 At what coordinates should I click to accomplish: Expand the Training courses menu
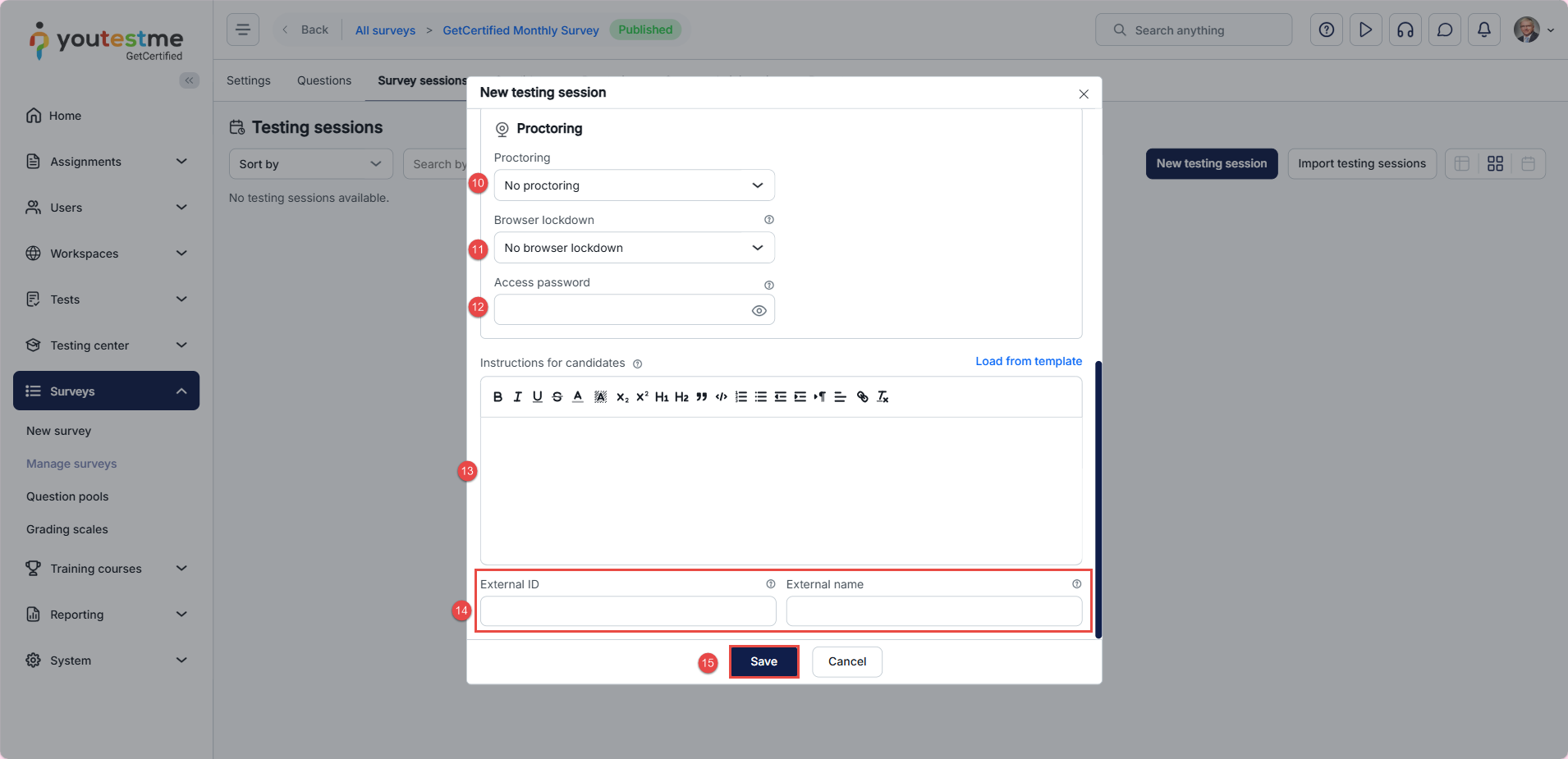[x=107, y=569]
